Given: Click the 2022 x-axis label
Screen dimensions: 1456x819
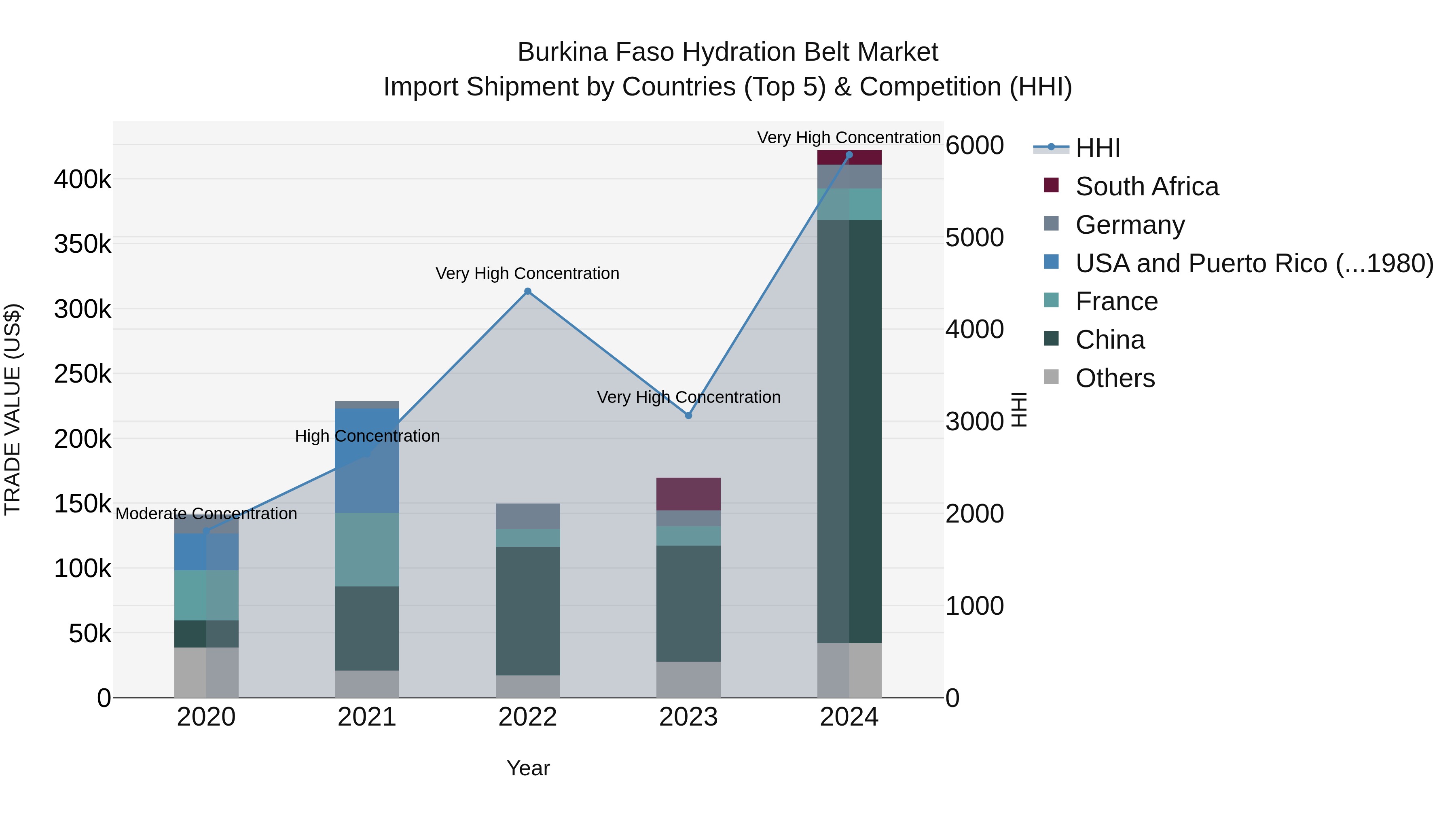Looking at the screenshot, I should click(x=528, y=717).
